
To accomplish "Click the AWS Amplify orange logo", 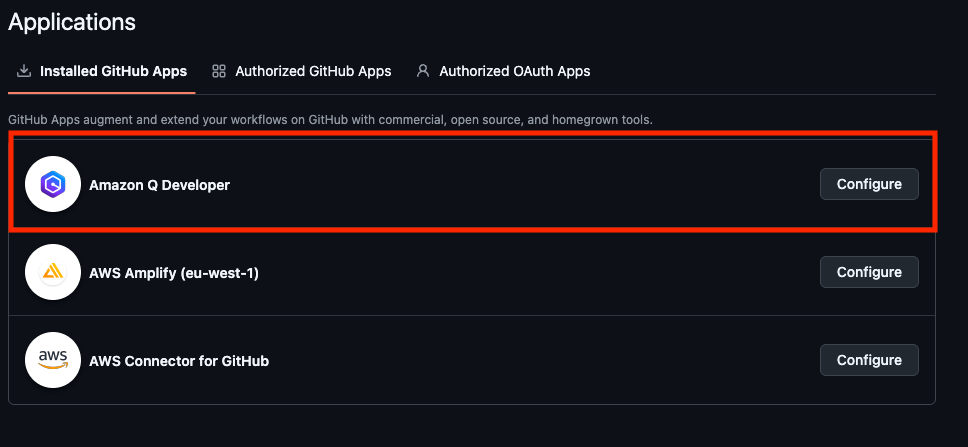I will (53, 272).
